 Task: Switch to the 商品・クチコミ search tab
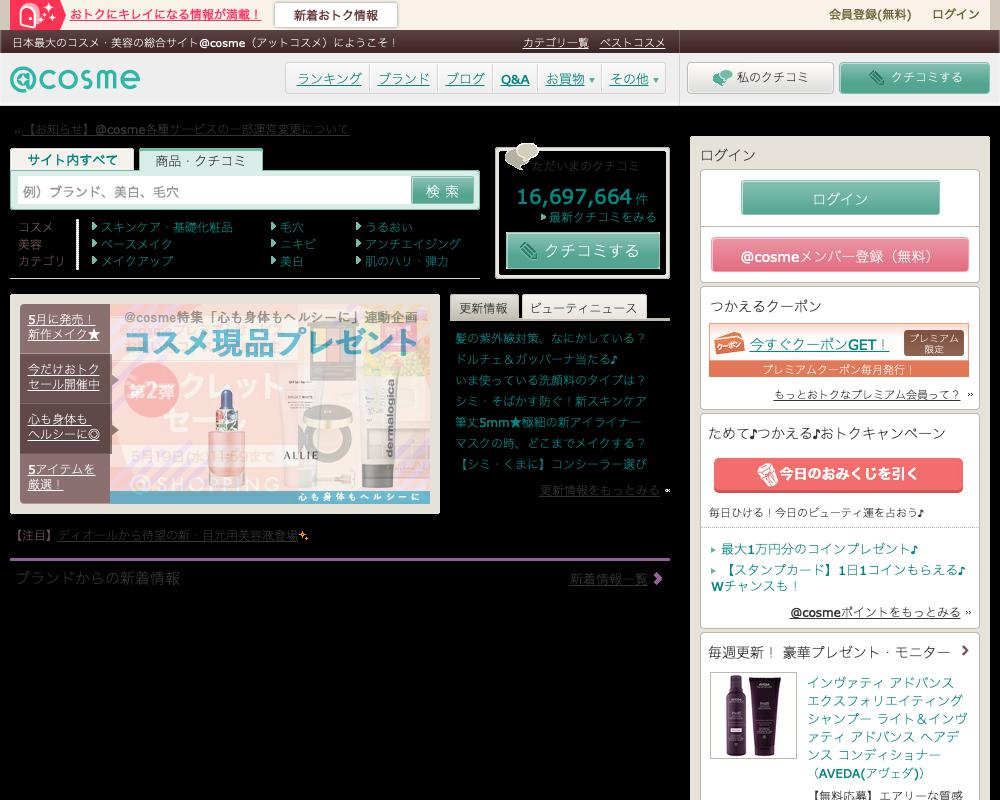[200, 160]
